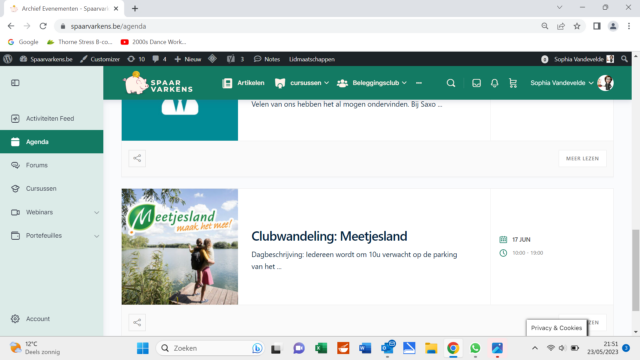Click Nieuw in admin bar

tap(188, 59)
